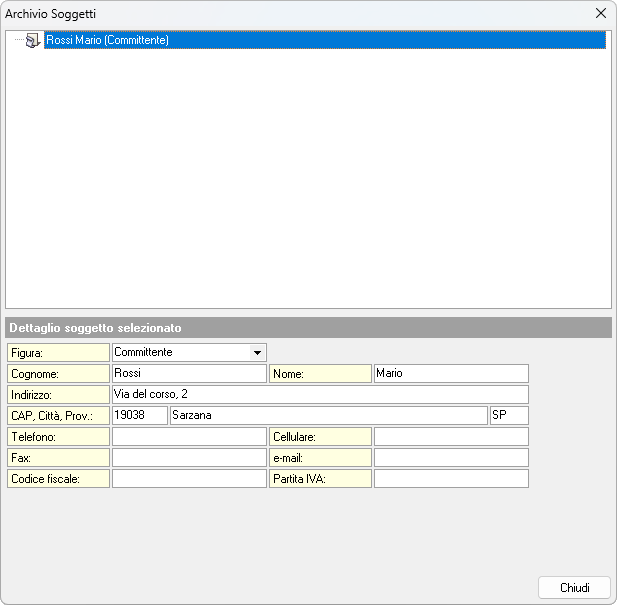This screenshot has width=617, height=605.
Task: Focus the empty e-mail input field
Action: click(450, 457)
